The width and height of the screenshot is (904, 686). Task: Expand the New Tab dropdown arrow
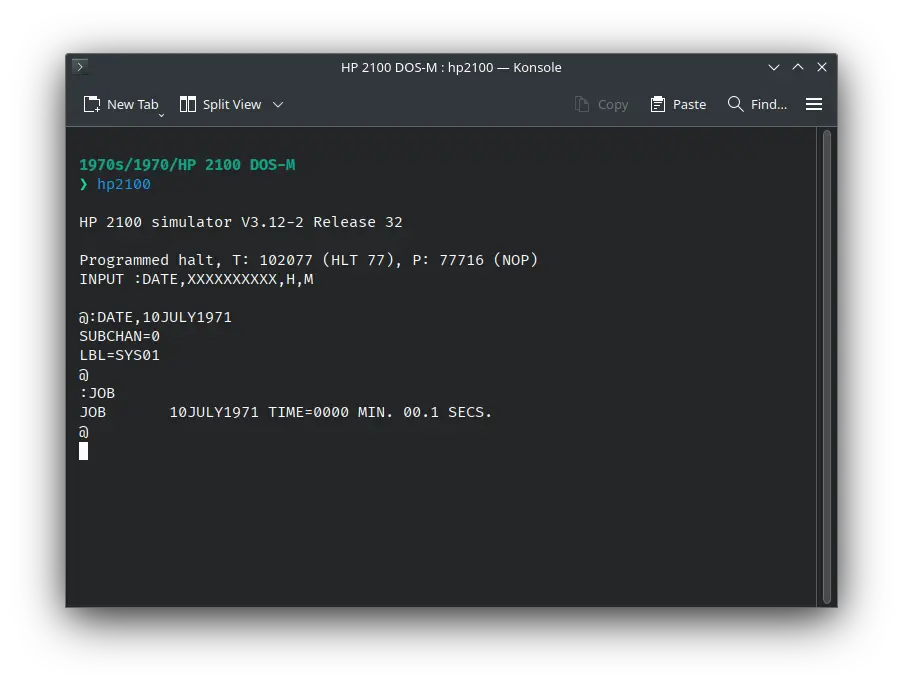161,114
